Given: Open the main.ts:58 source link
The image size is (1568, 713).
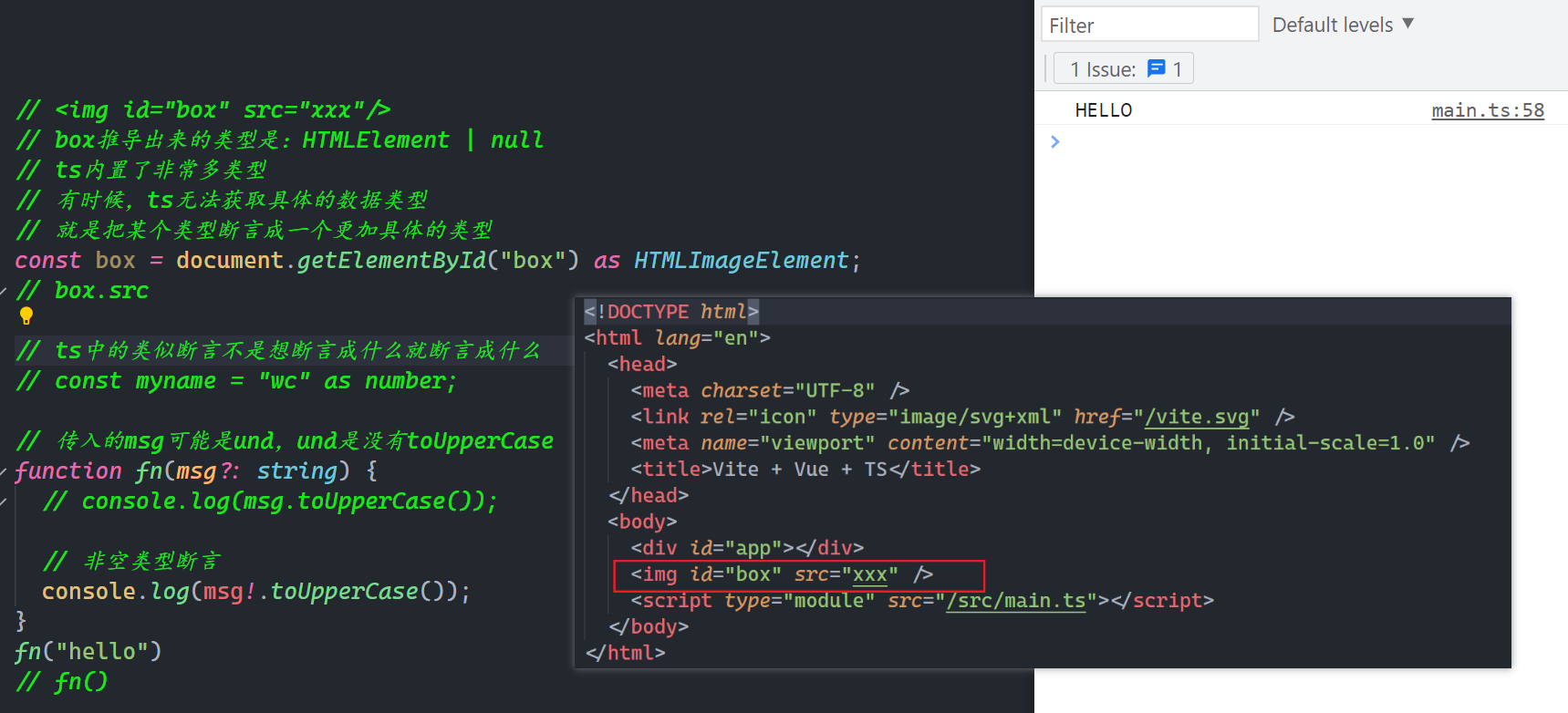Looking at the screenshot, I should (x=1488, y=110).
